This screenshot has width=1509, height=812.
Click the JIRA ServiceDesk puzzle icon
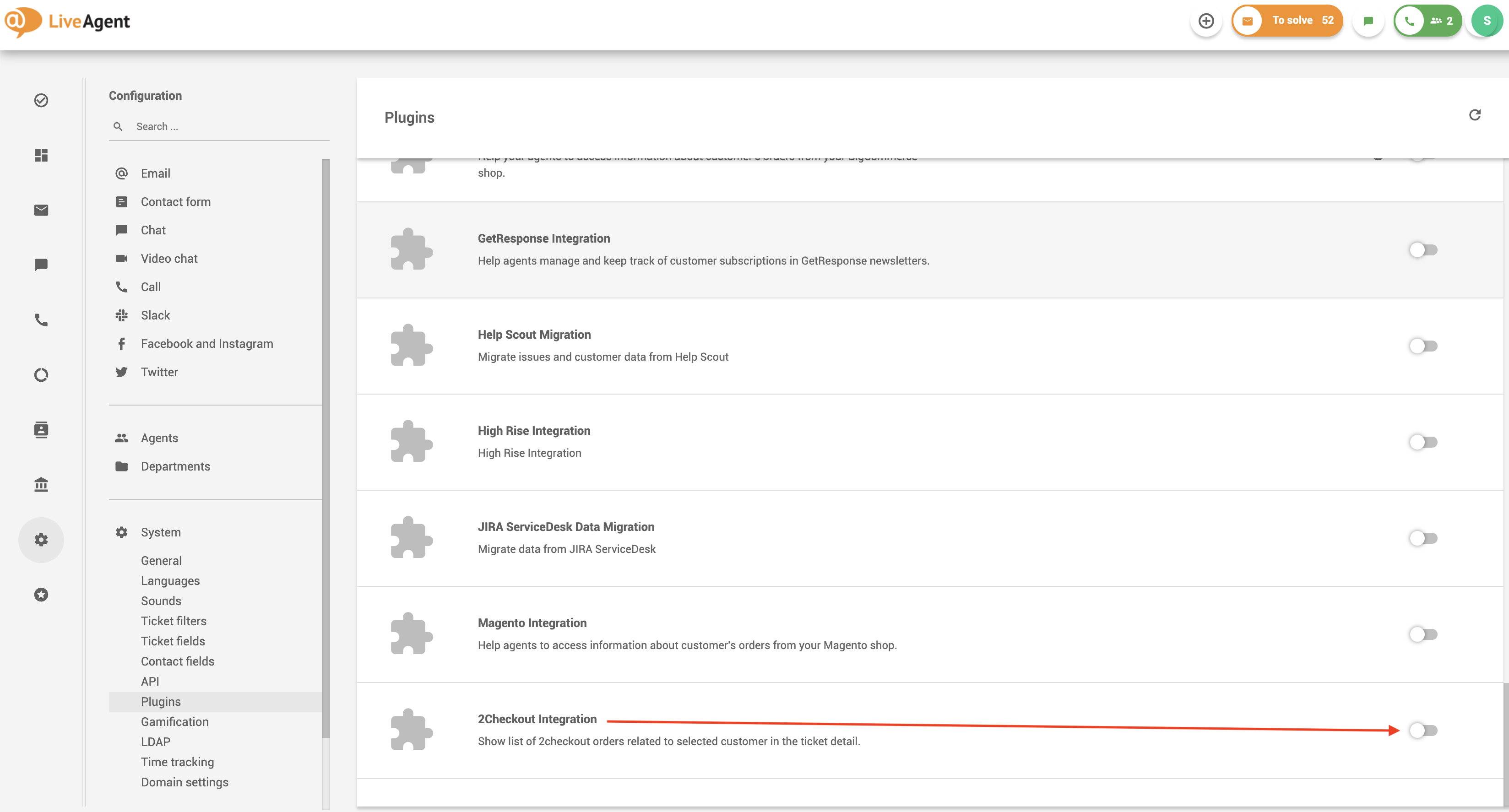point(411,538)
